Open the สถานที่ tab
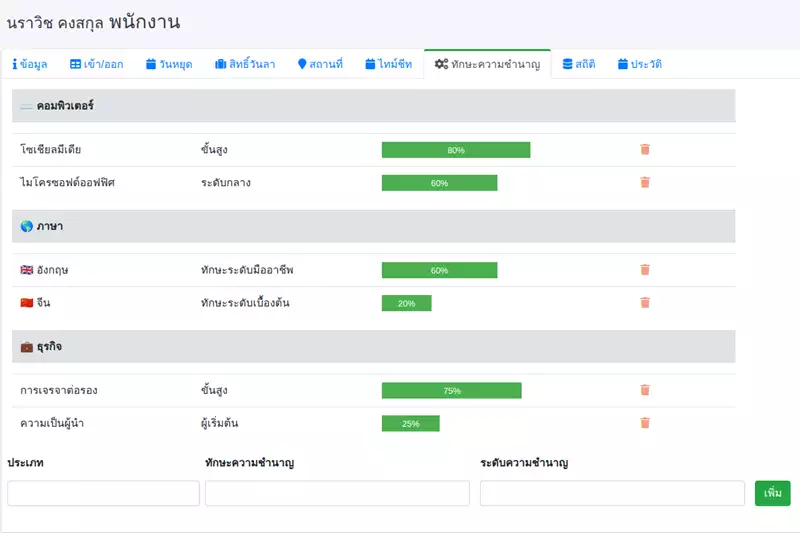 [x=320, y=64]
